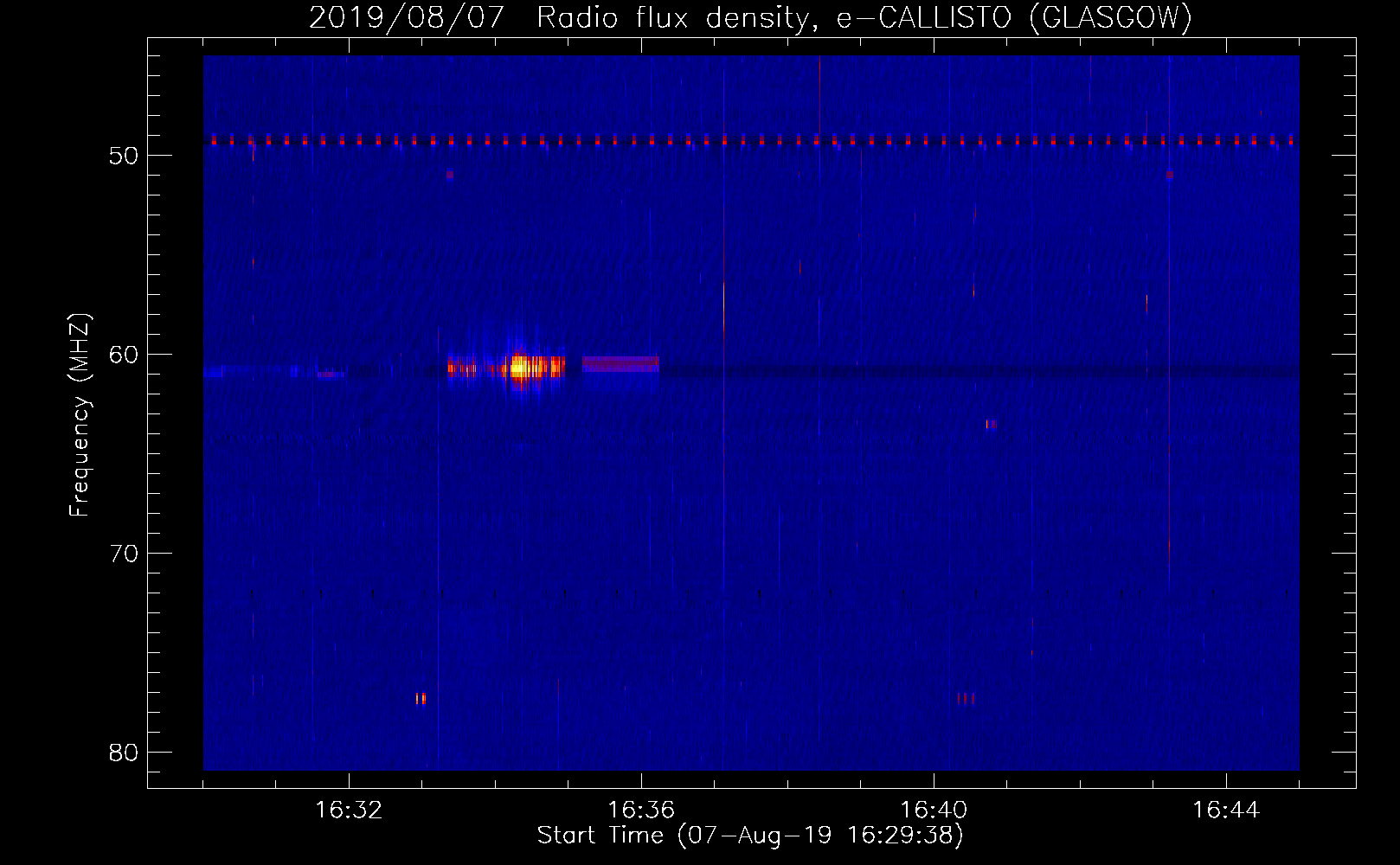Click the small orange spots near 77 MHz at 16:40
The height and width of the screenshot is (865, 1400).
pyautogui.click(x=967, y=698)
